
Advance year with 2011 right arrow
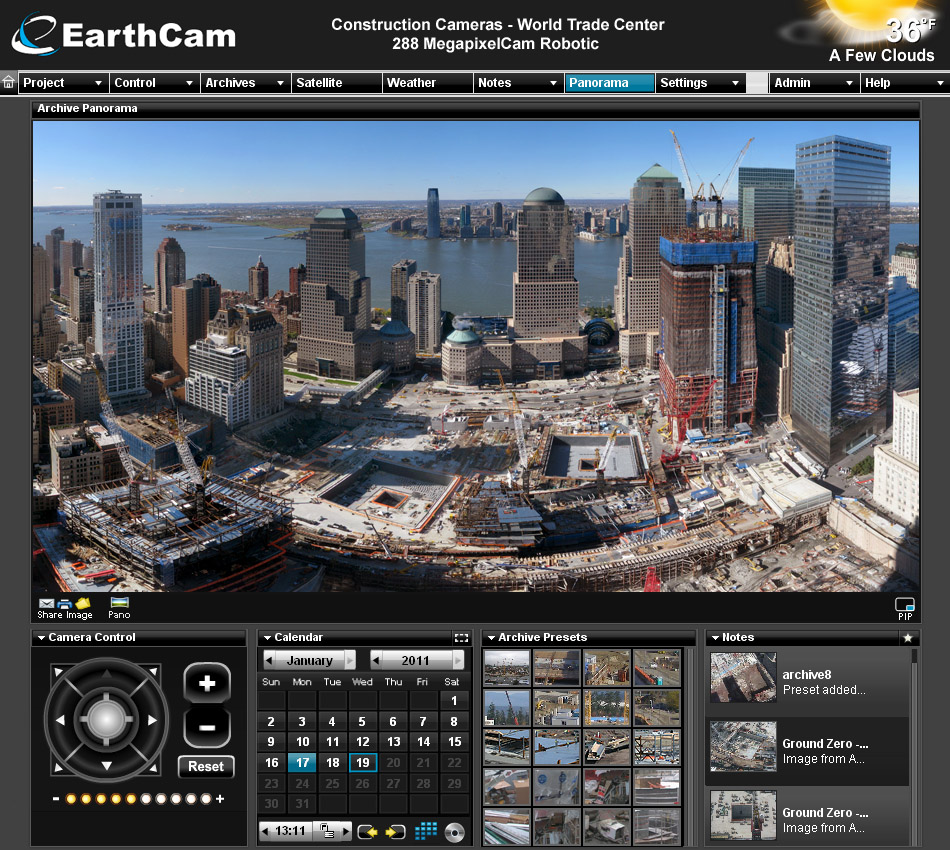[457, 660]
